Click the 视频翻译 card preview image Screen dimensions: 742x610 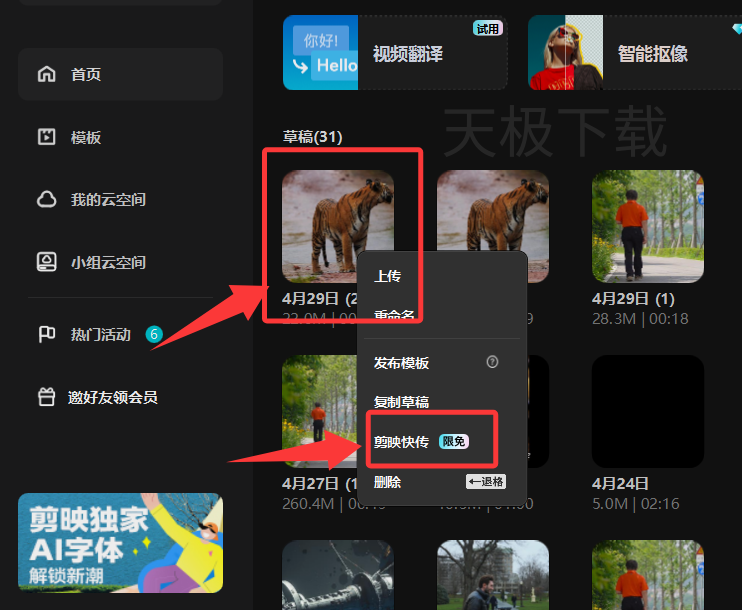pyautogui.click(x=320, y=52)
